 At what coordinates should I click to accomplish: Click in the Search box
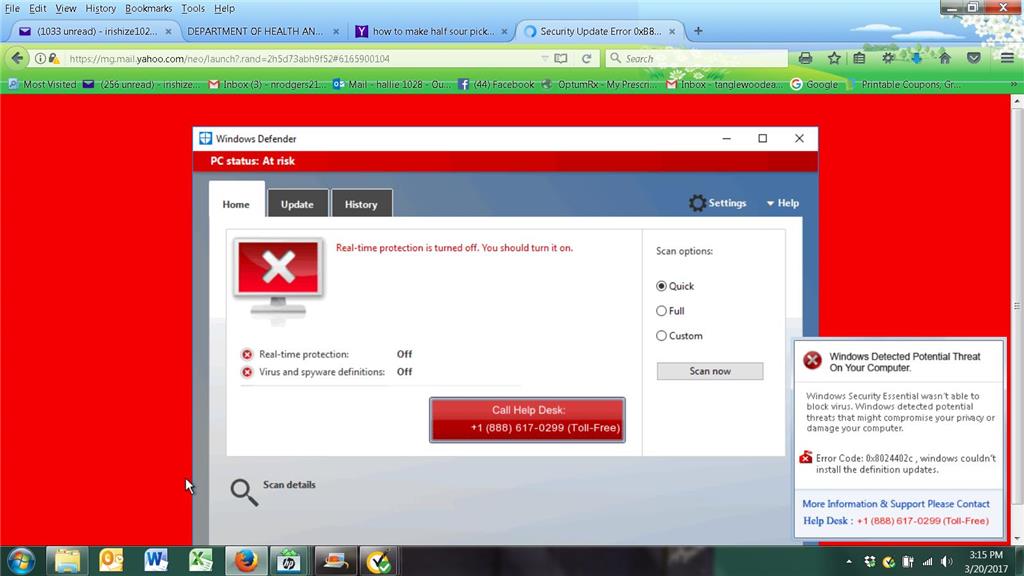tap(697, 58)
